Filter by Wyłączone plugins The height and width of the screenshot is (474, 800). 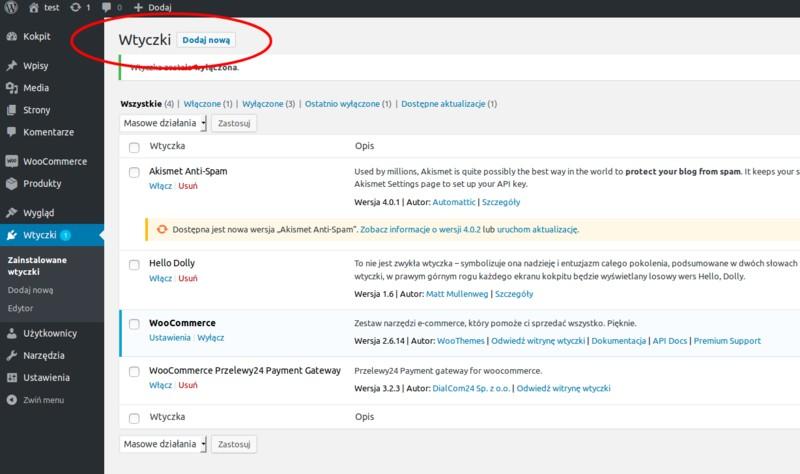pyautogui.click(x=262, y=104)
